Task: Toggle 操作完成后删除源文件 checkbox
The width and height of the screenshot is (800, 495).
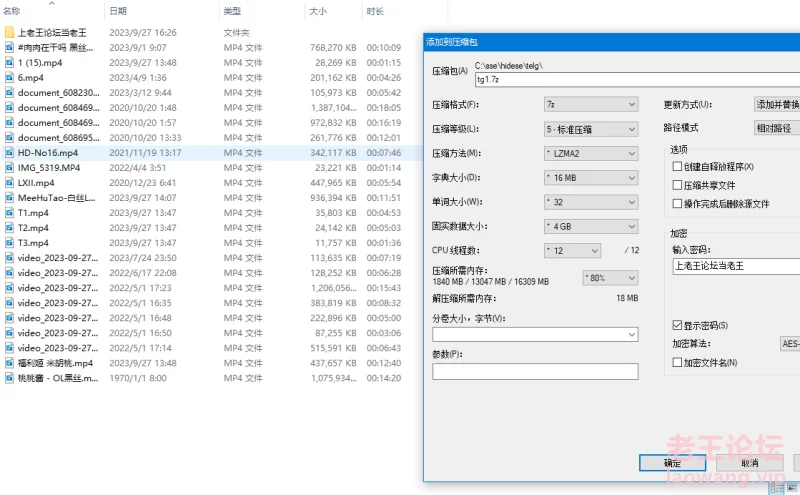Action: pos(677,204)
